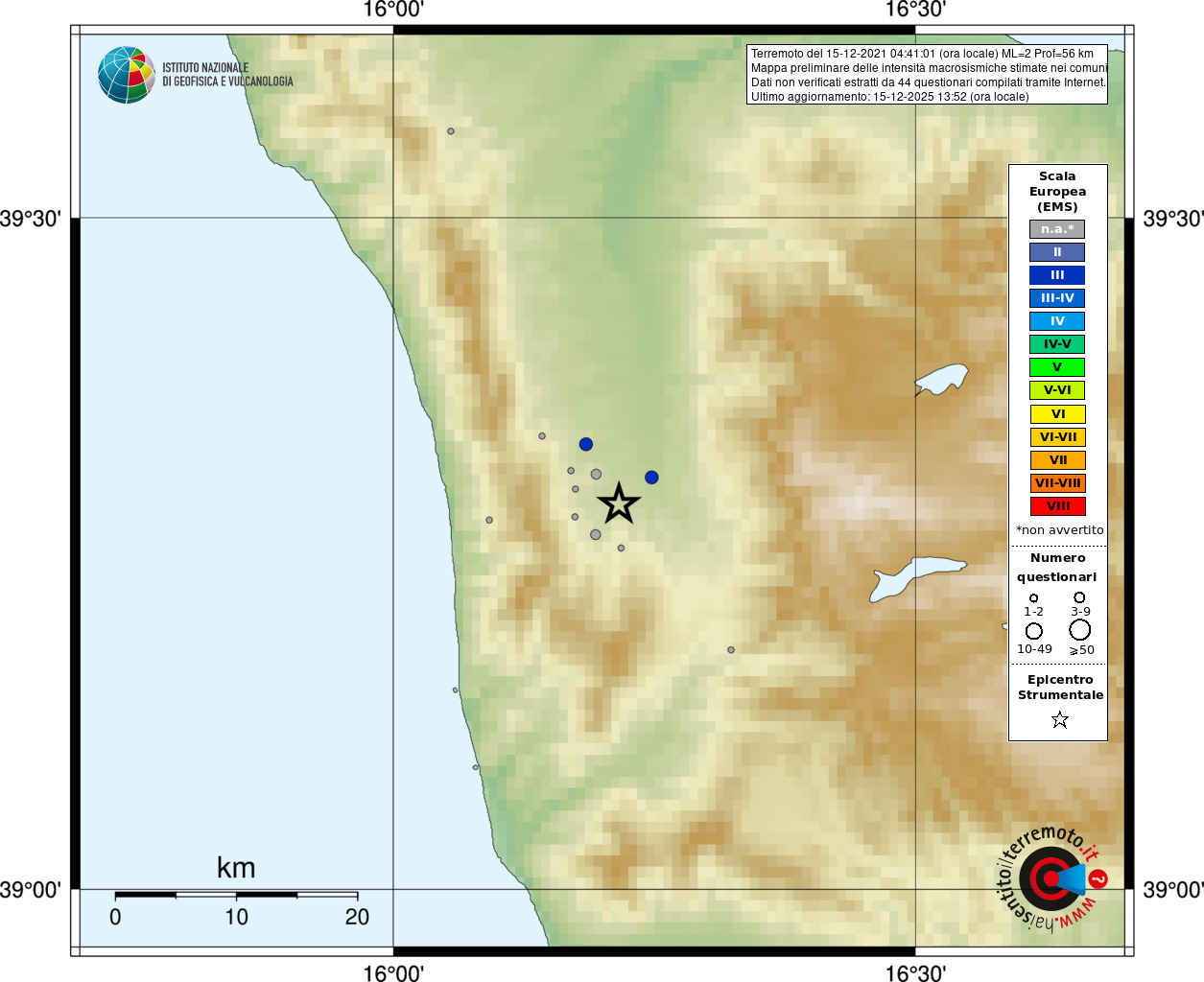
Task: Click the 'Dati non verificati estratti' line
Action: 929,82
